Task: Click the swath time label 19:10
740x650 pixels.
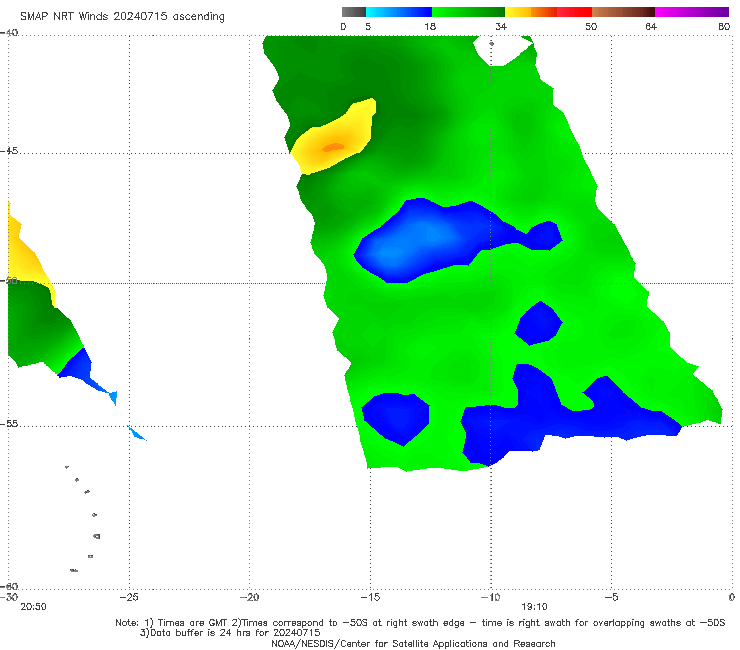Action: tap(534, 607)
